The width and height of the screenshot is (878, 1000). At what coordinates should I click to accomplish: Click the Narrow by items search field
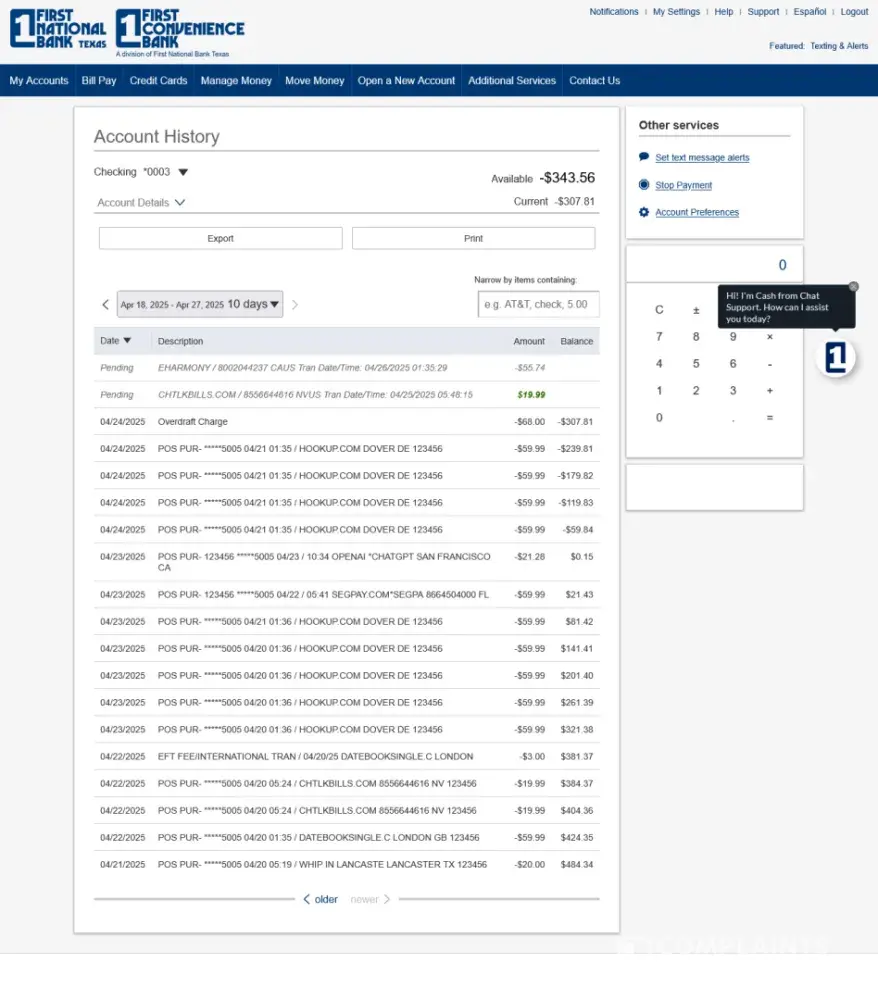coord(538,304)
